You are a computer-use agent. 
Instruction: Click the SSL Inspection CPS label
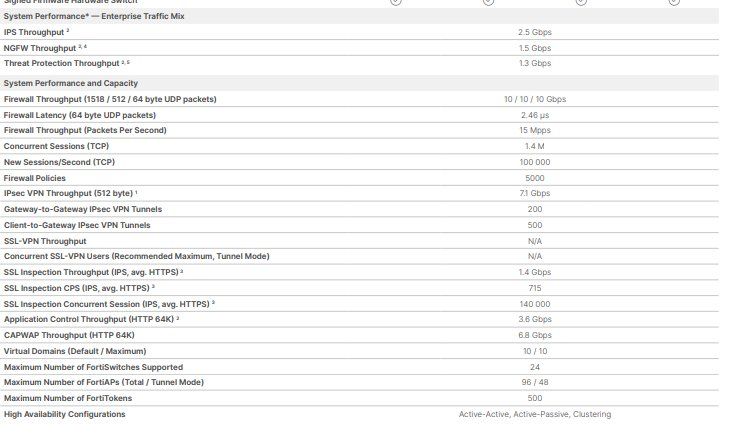(x=77, y=288)
